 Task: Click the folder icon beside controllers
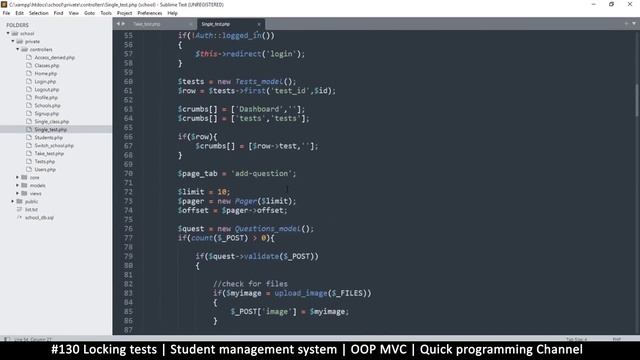coord(24,49)
